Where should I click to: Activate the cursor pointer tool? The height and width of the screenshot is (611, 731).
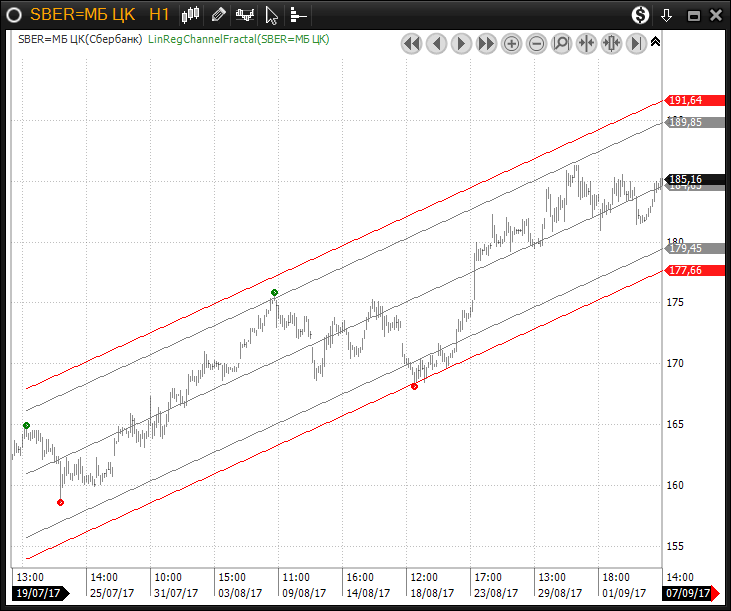(271, 14)
